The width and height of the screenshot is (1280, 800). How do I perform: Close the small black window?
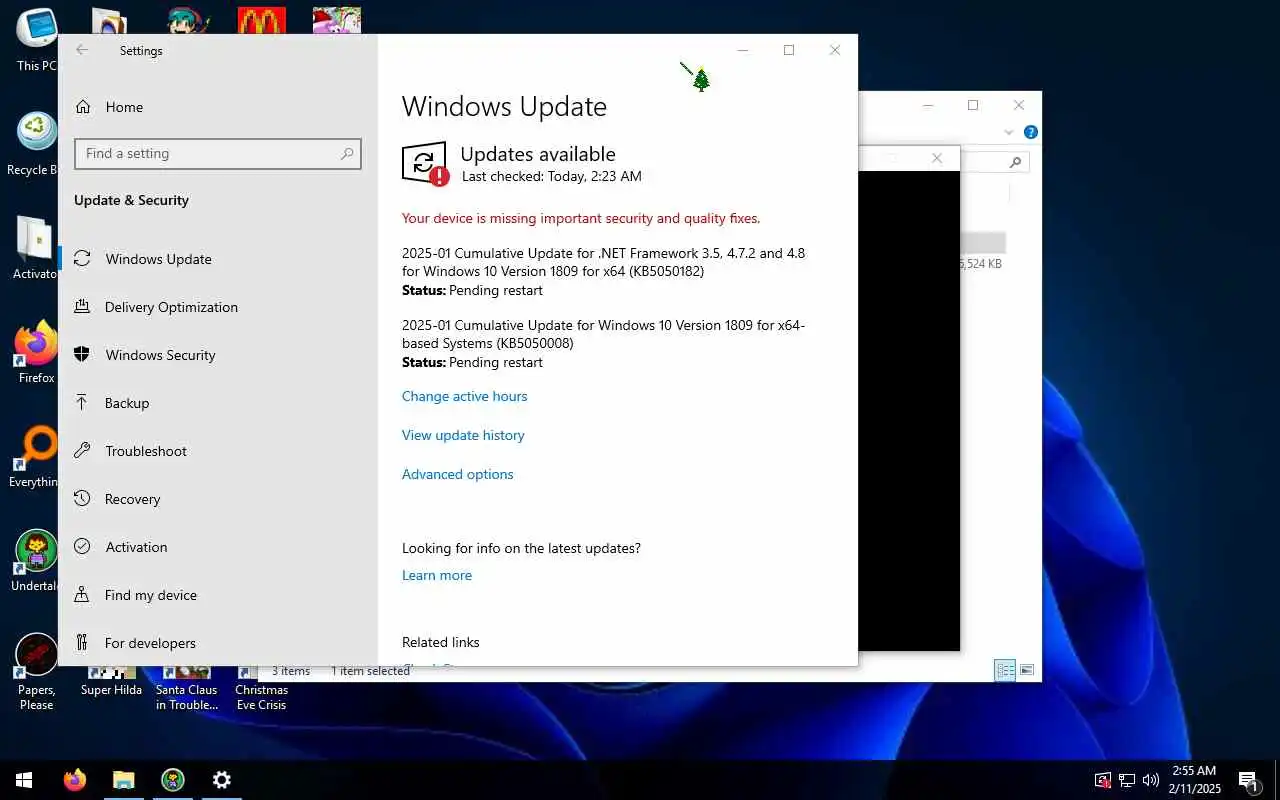[x=937, y=158]
